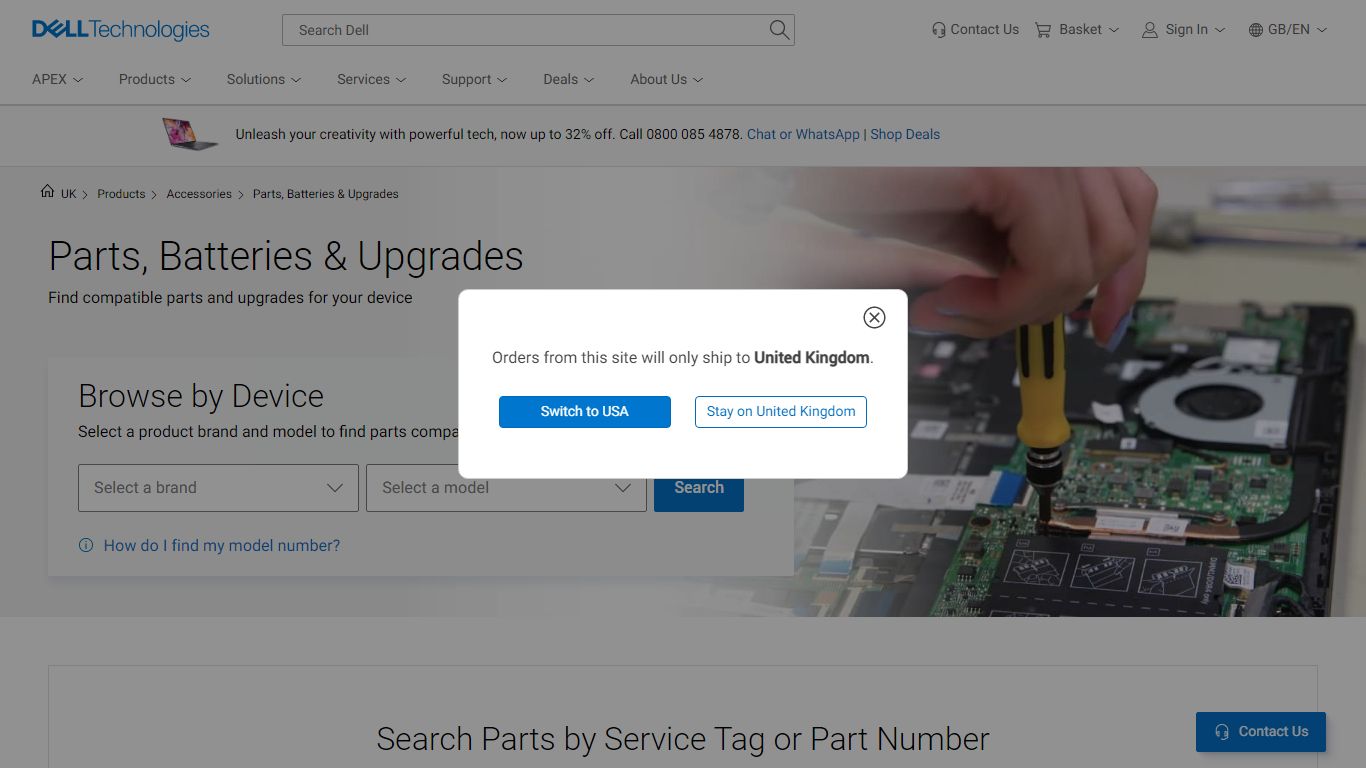Click the Contact Us headset icon in header
This screenshot has height=768, width=1366.
938,30
